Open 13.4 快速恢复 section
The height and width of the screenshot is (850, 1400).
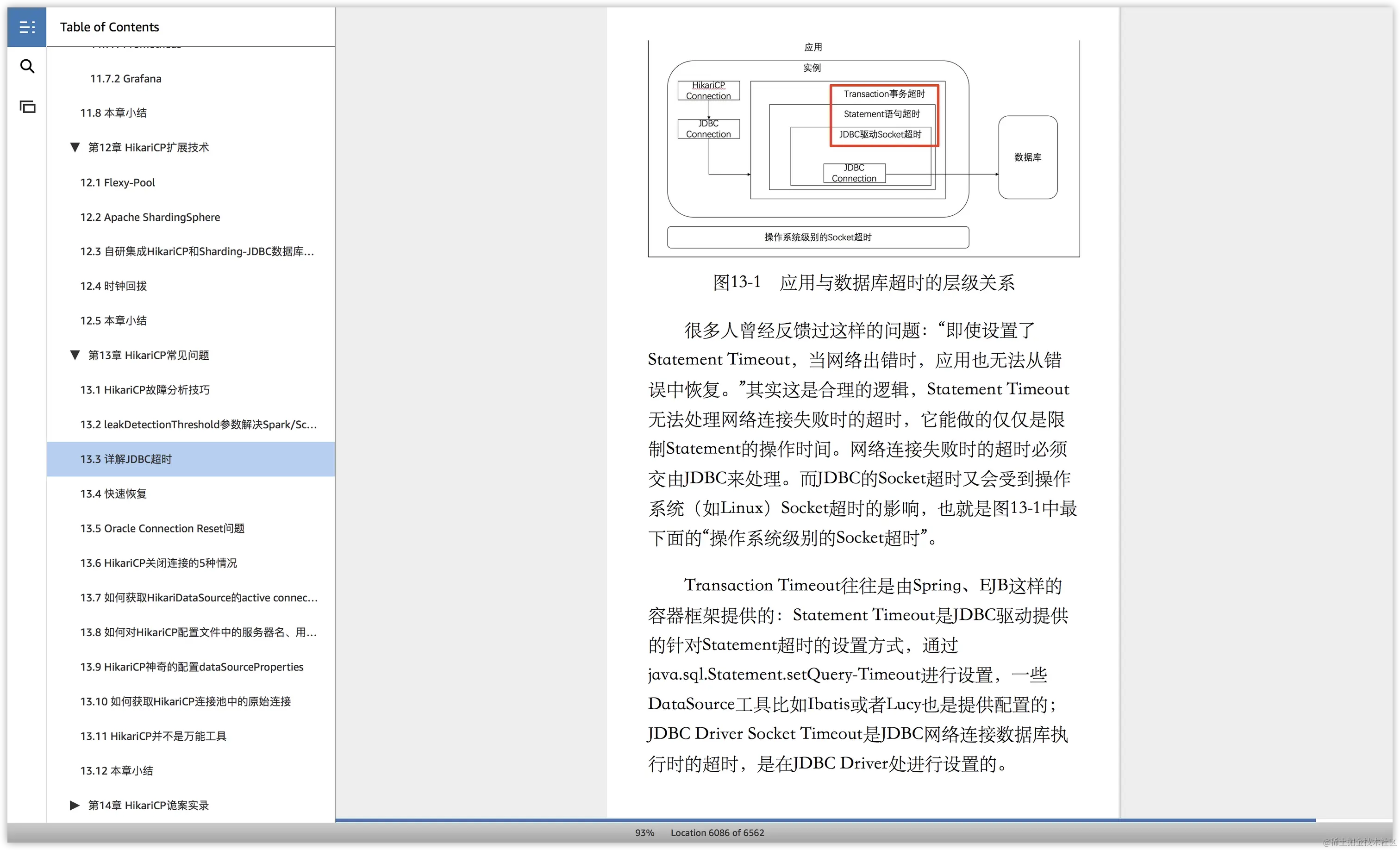(x=113, y=494)
